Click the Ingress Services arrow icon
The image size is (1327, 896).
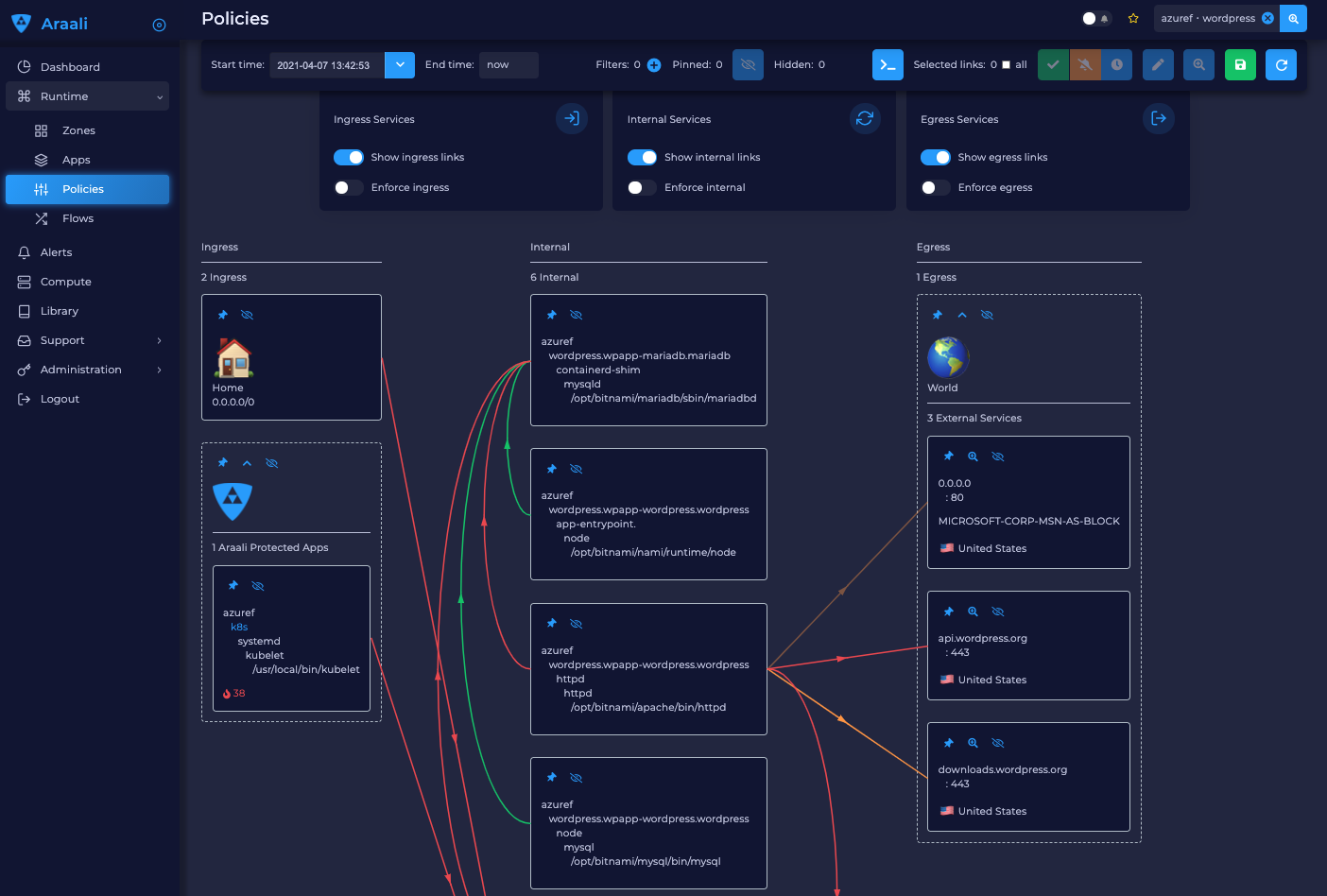(572, 118)
